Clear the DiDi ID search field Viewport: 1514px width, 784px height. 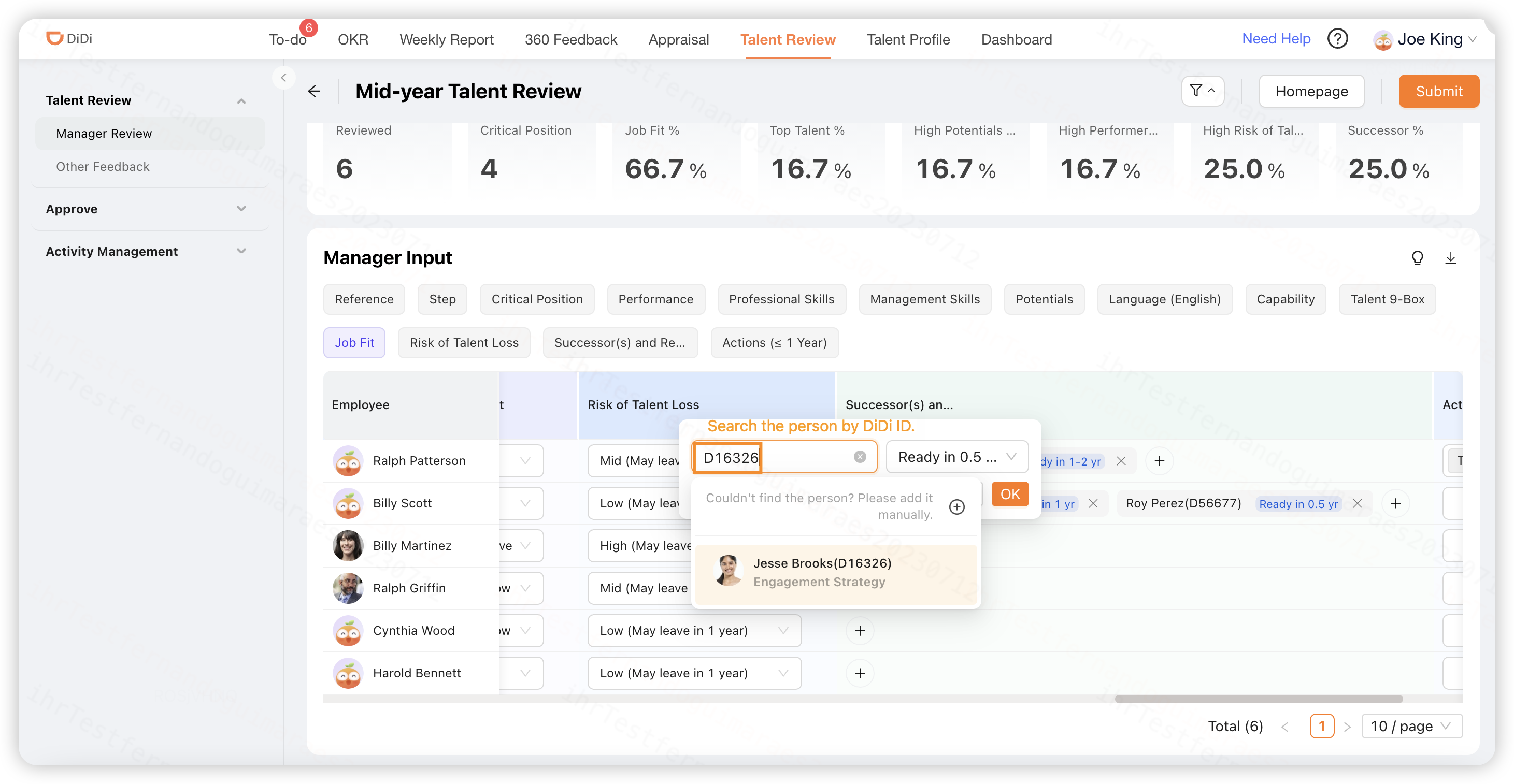[x=859, y=456]
